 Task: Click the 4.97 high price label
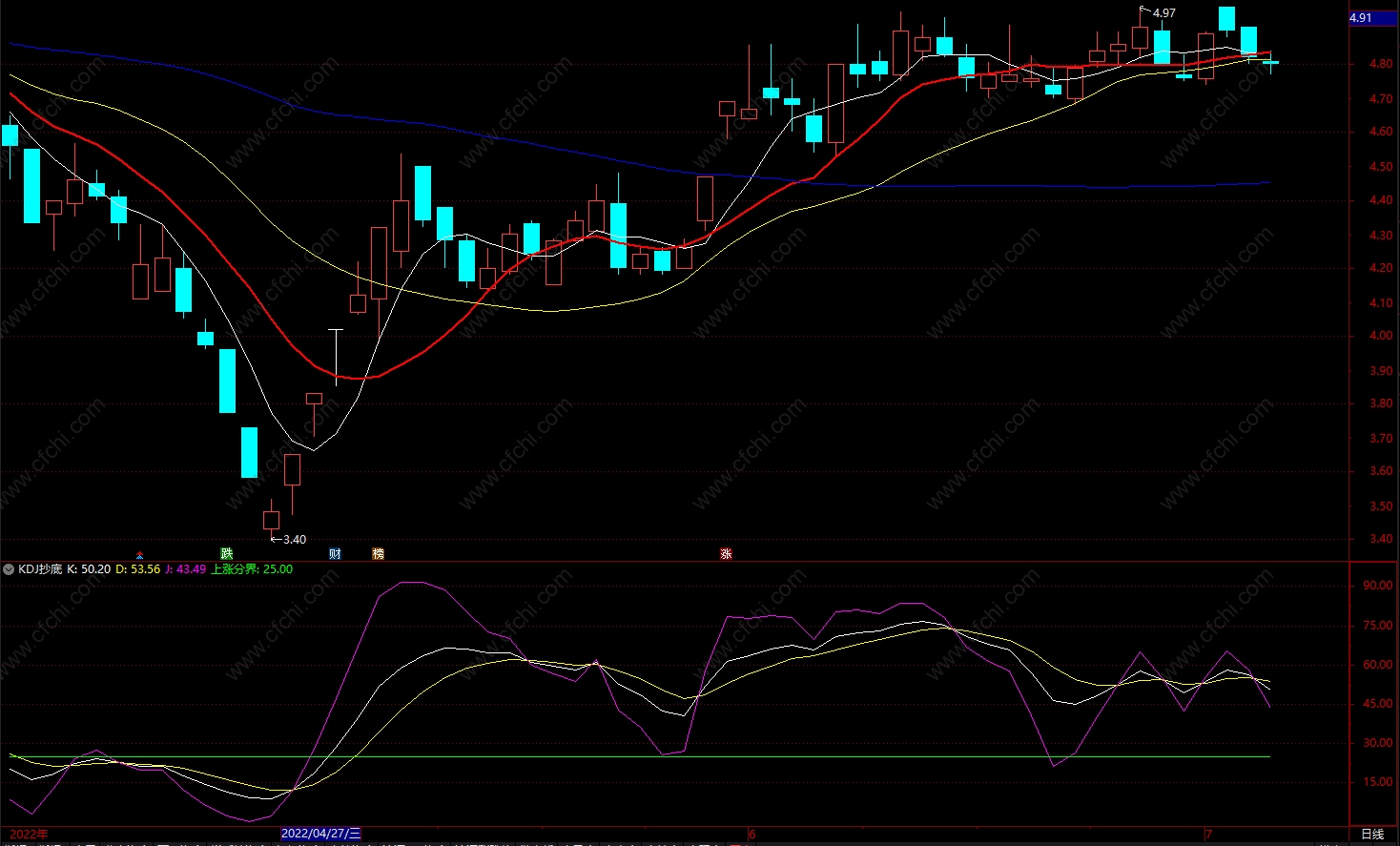tap(1163, 13)
